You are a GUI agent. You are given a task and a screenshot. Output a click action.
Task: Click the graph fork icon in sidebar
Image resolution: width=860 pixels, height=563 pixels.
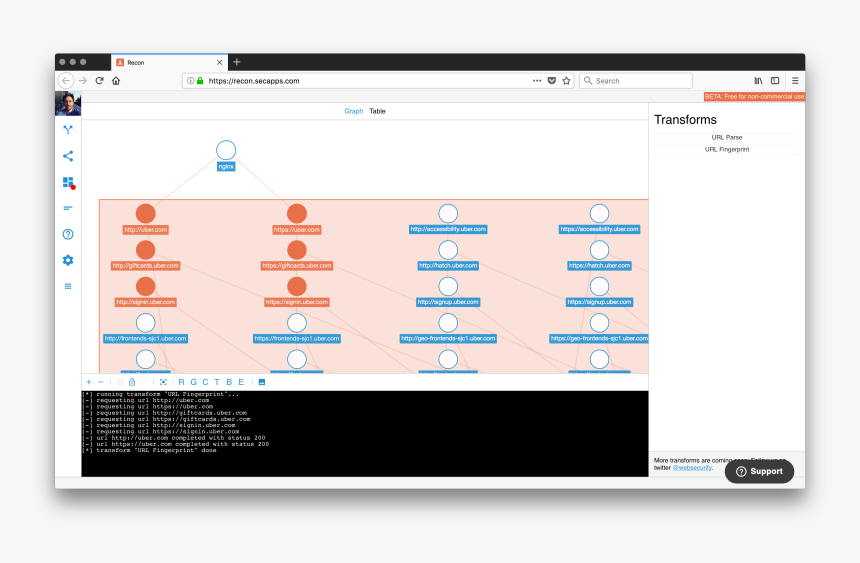[68, 129]
